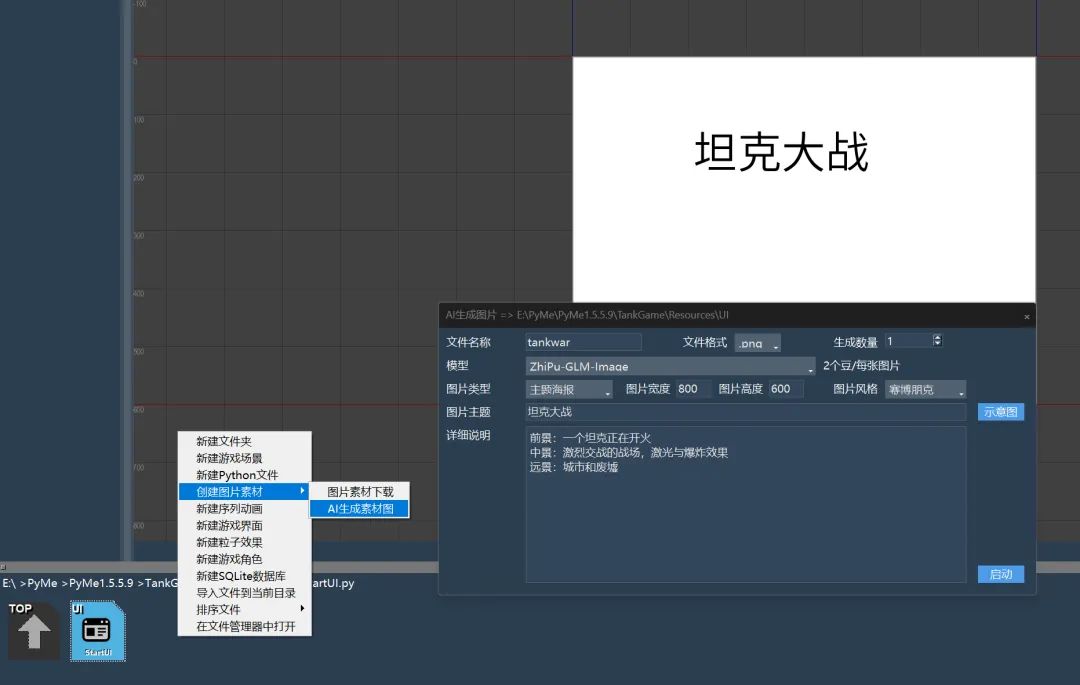Image resolution: width=1080 pixels, height=685 pixels.
Task: Click the 中景 line in 详细说明
Action: pos(629,453)
